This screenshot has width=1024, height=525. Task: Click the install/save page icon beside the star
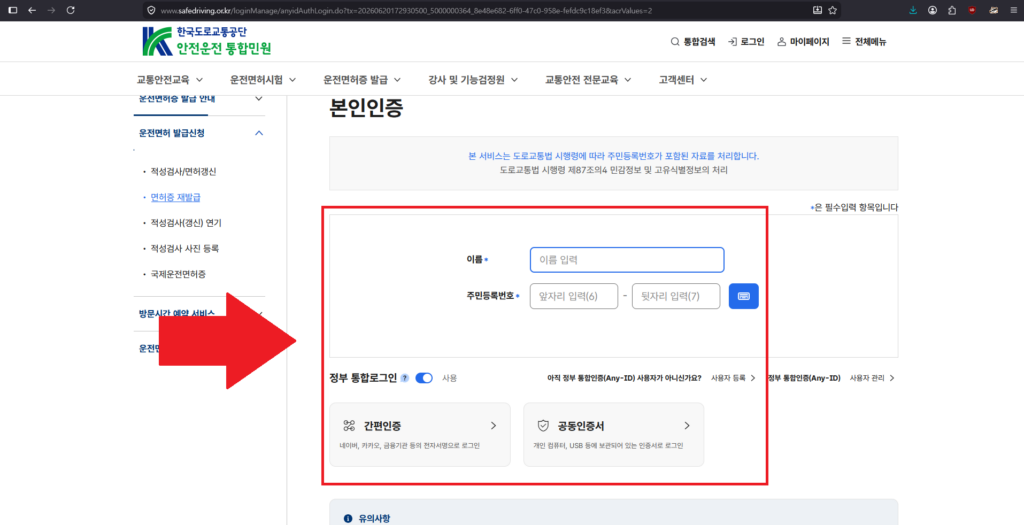[x=817, y=10]
